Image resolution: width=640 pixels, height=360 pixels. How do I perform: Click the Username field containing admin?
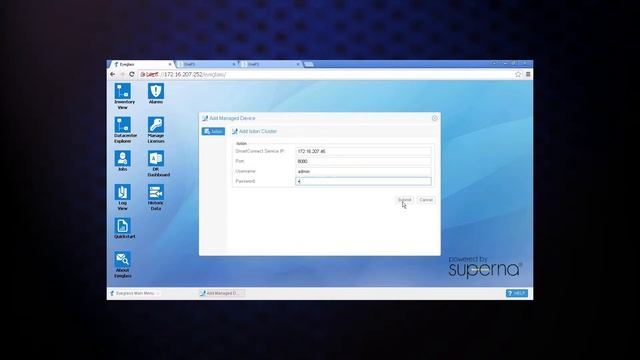pyautogui.click(x=363, y=171)
